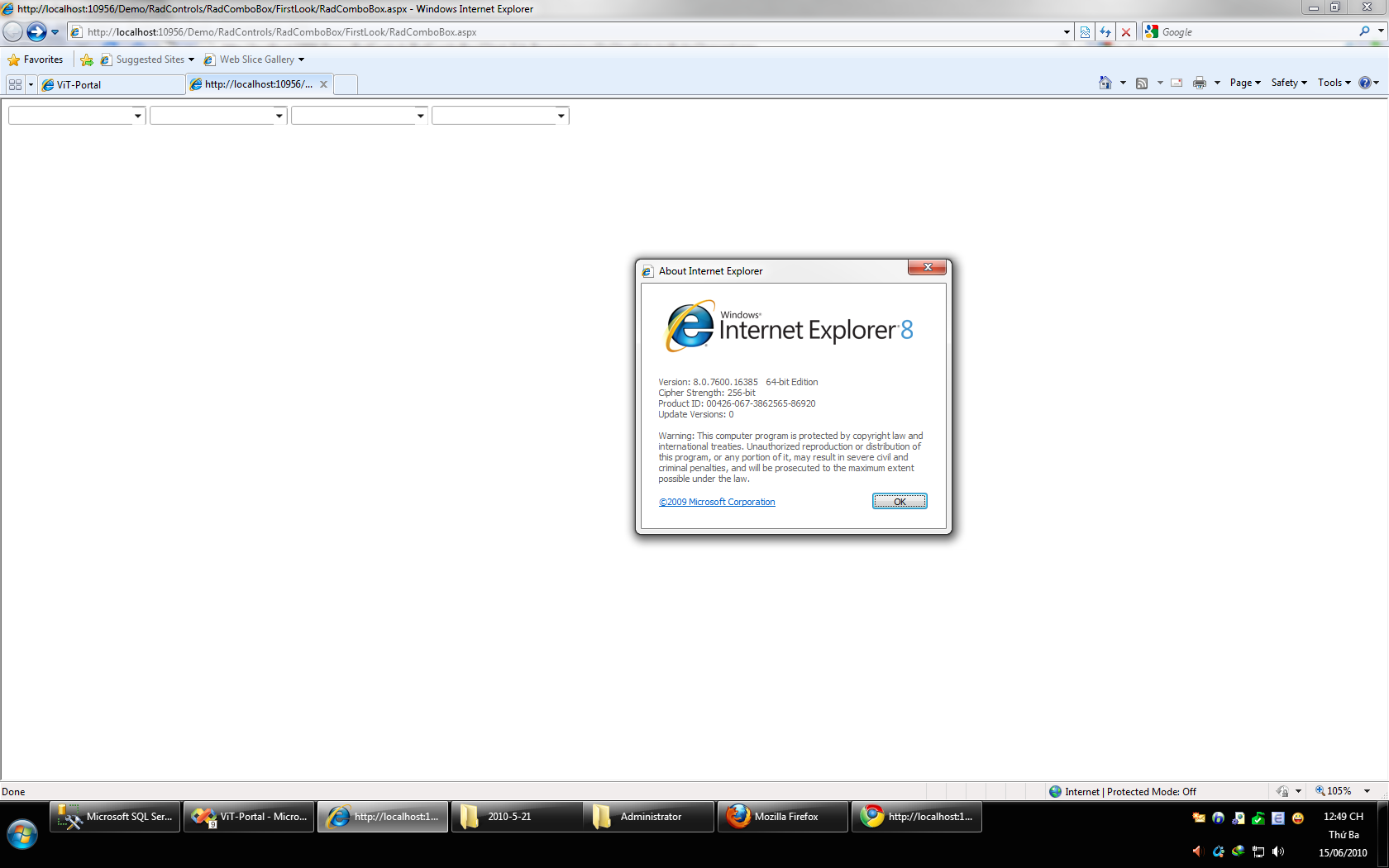Open the fourth combo box on the page
Viewport: 1389px width, 868px height.
point(500,116)
